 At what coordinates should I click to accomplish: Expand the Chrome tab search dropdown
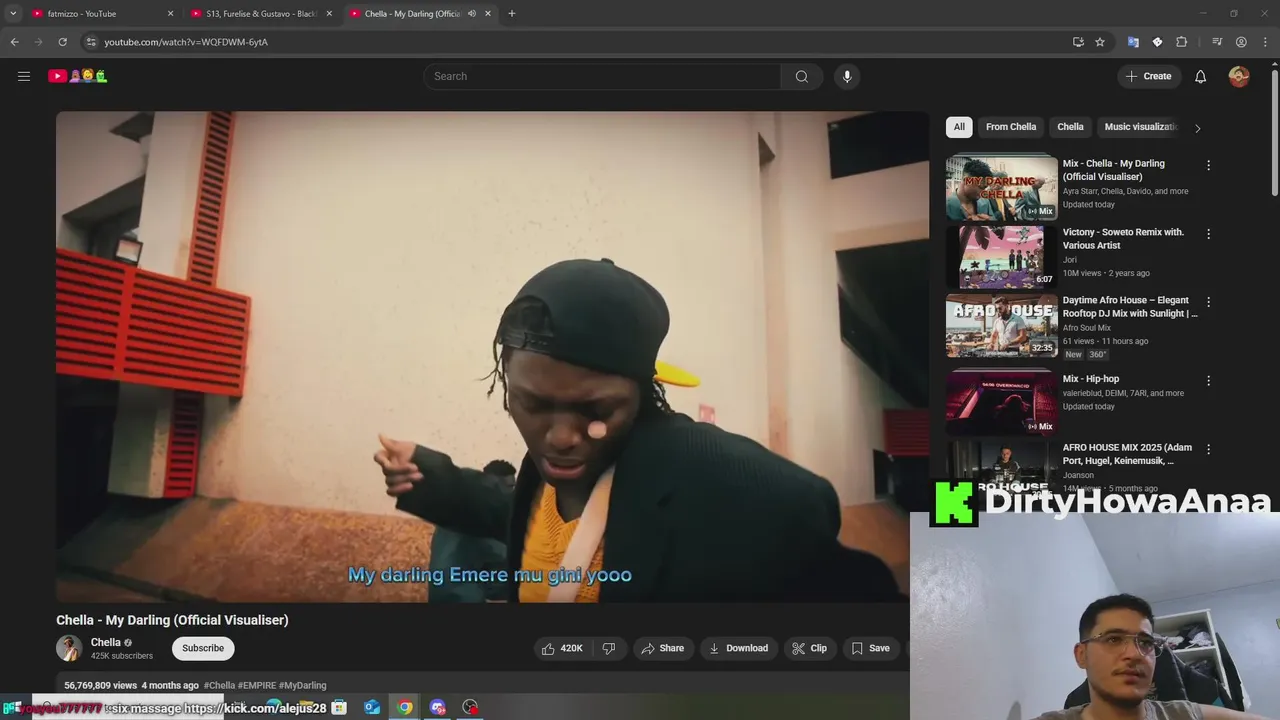coord(13,14)
